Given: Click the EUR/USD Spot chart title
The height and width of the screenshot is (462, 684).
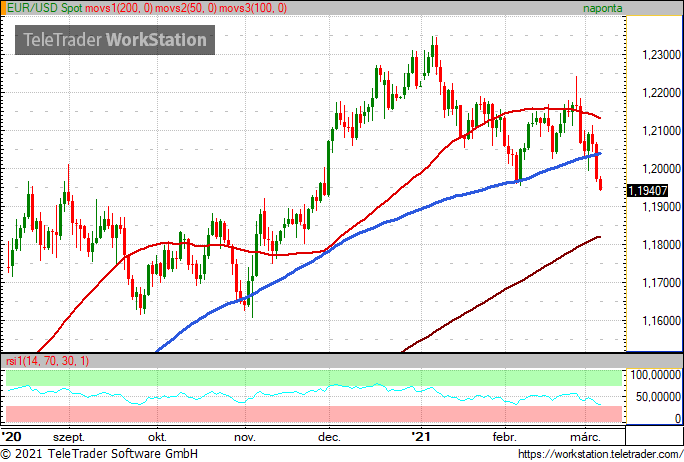Looking at the screenshot, I should (x=45, y=8).
